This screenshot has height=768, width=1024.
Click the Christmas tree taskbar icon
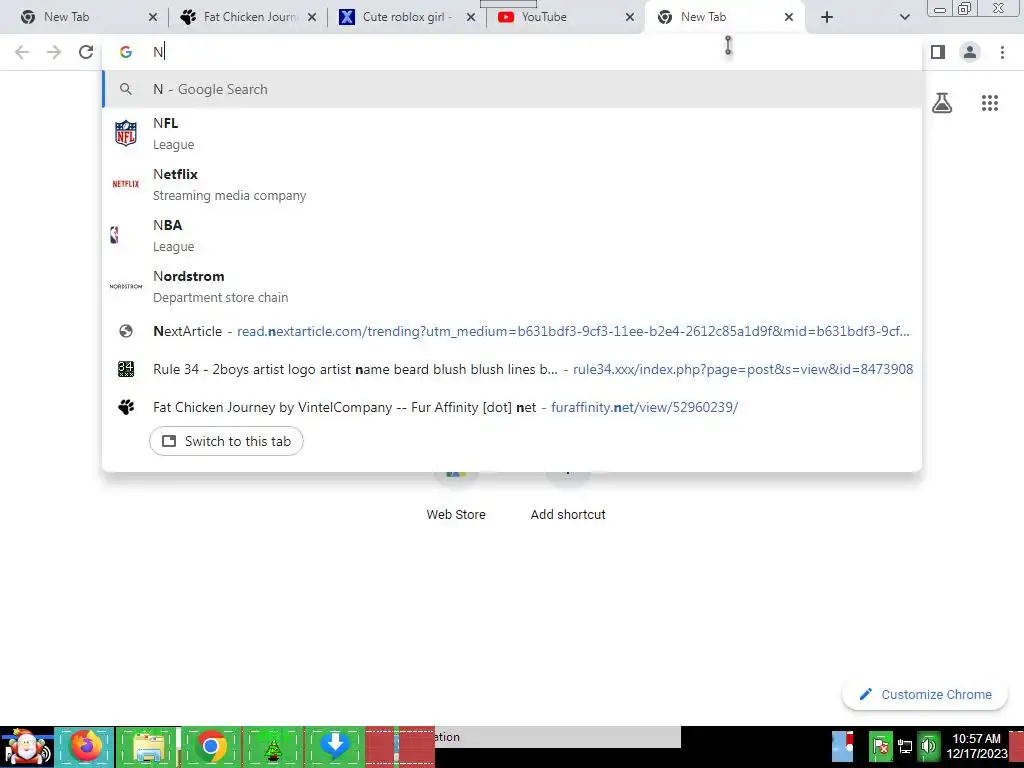coord(272,747)
